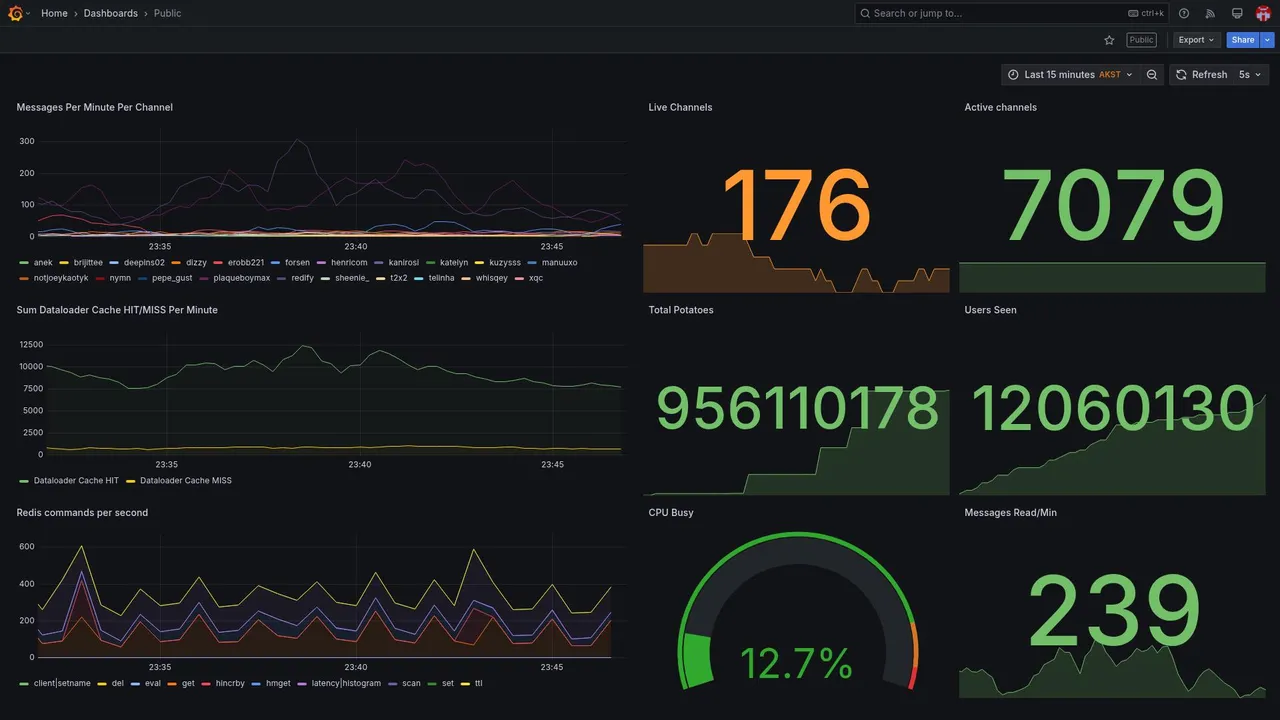Screen dimensions: 1280x720
Task: Go to Home breadcrumb
Action: click(54, 13)
